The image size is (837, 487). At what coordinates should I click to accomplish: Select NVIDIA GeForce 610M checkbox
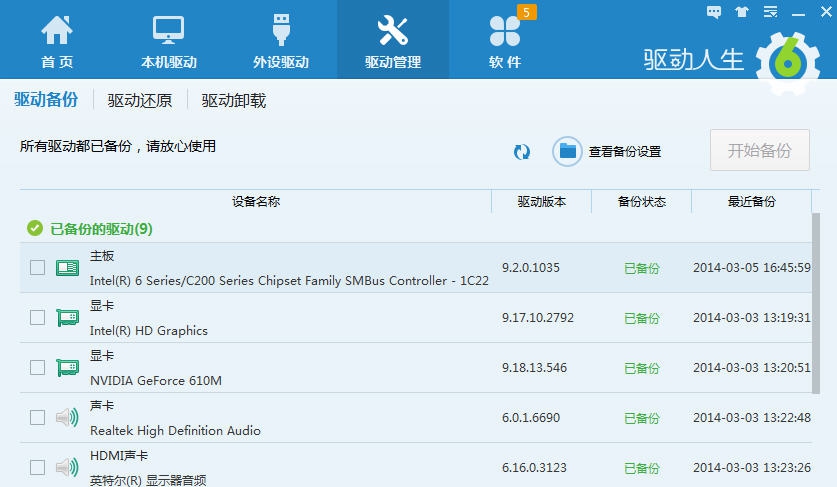point(37,368)
